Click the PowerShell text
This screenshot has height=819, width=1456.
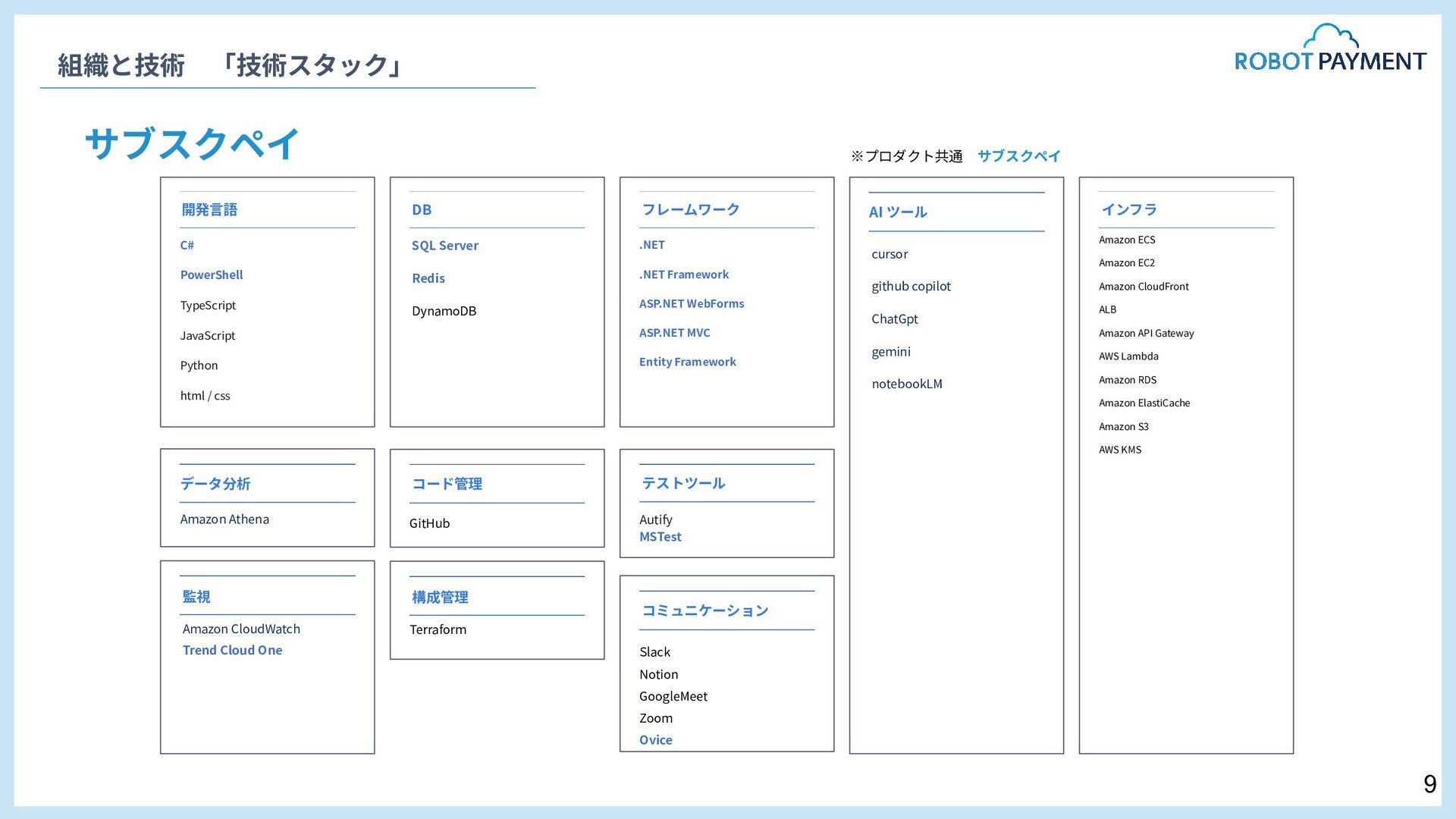point(212,275)
